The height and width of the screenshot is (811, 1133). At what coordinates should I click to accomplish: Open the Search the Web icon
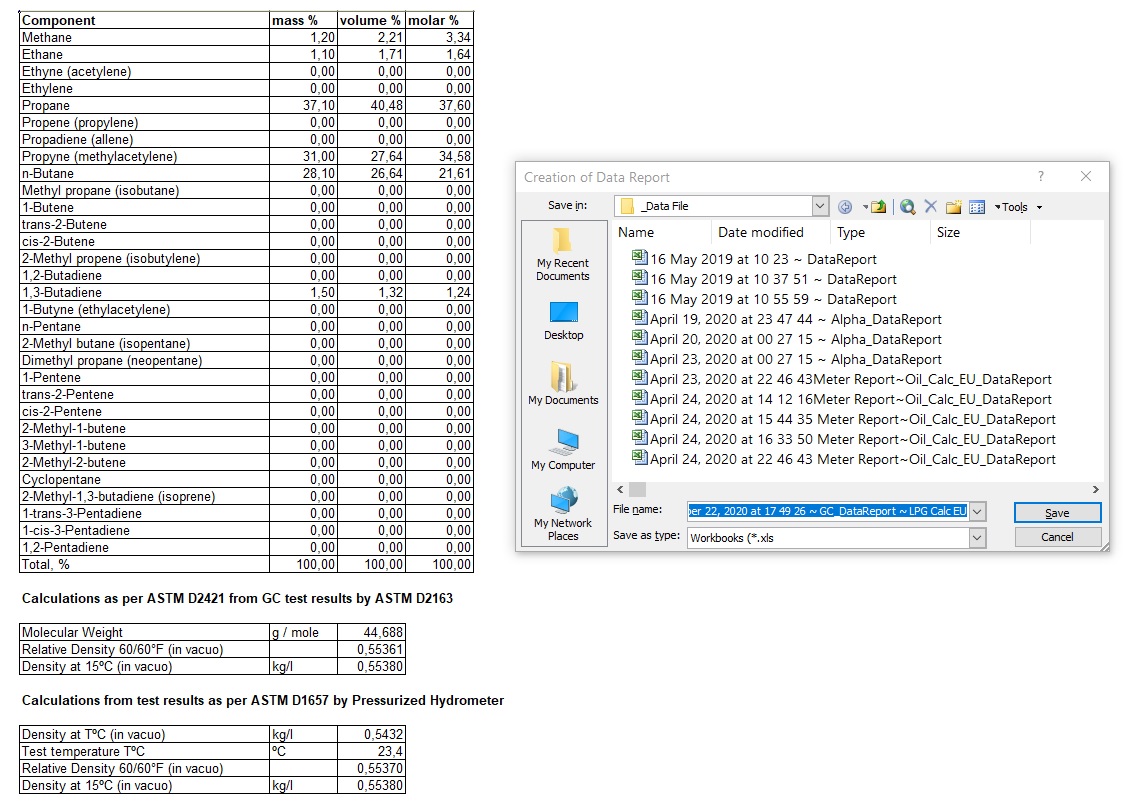click(908, 207)
